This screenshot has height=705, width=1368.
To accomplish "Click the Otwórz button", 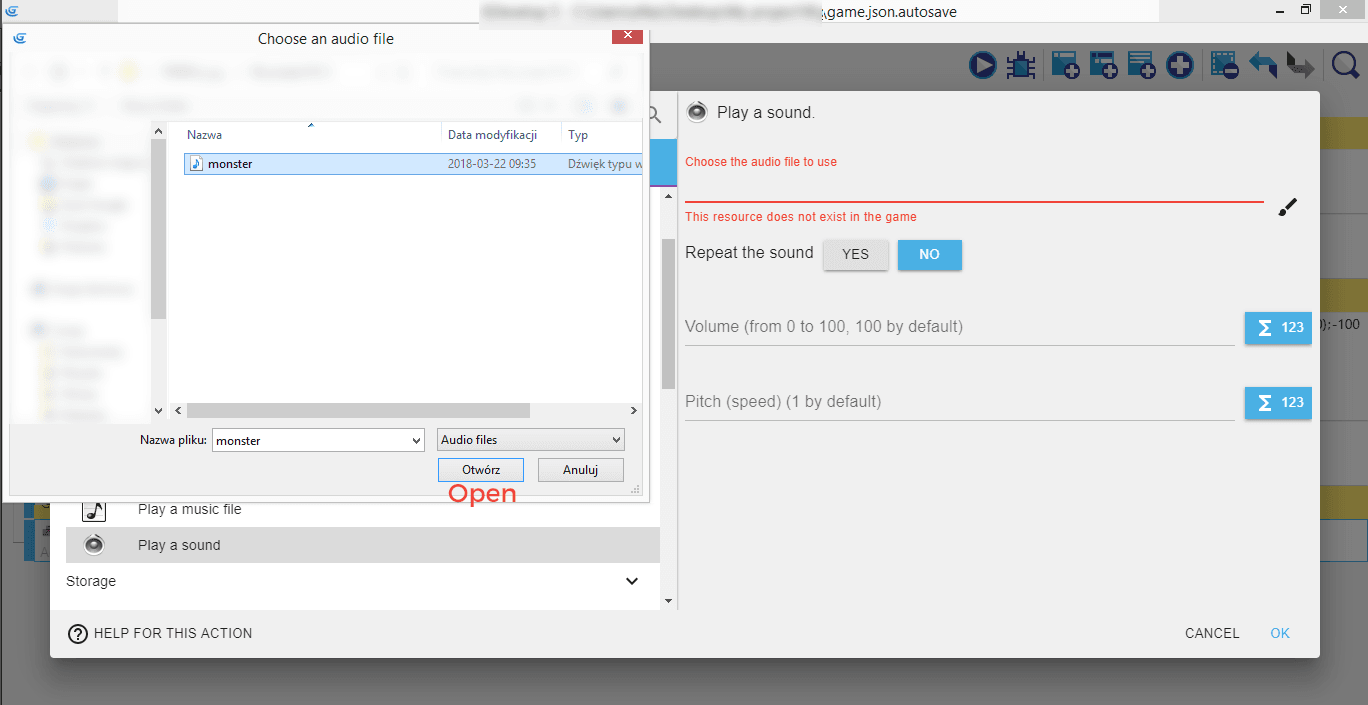I will [x=480, y=470].
